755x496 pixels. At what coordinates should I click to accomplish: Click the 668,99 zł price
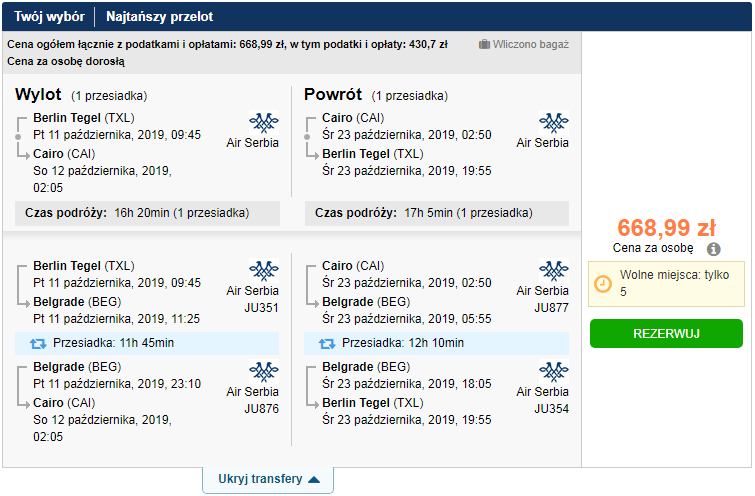point(666,228)
